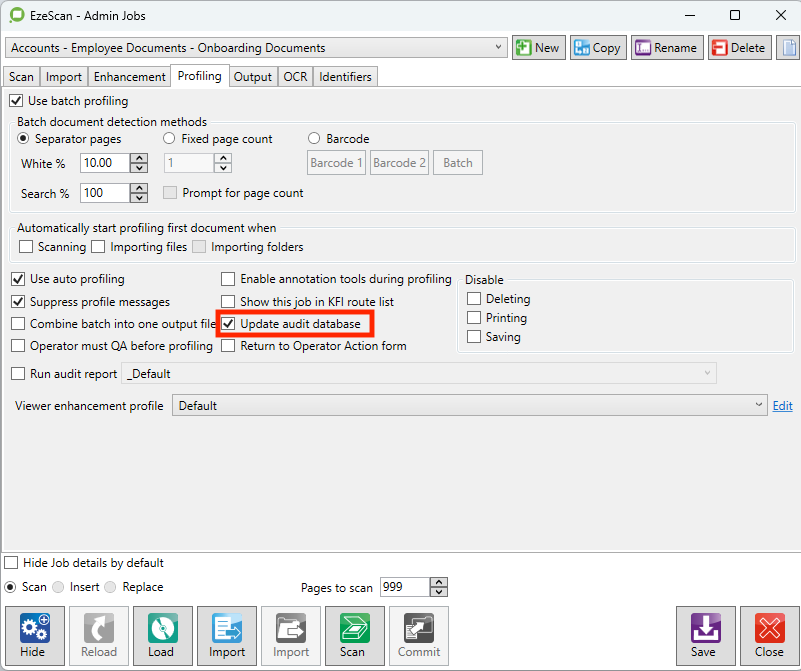Delete the current job using Delete button
This screenshot has width=801, height=671.
click(x=738, y=48)
